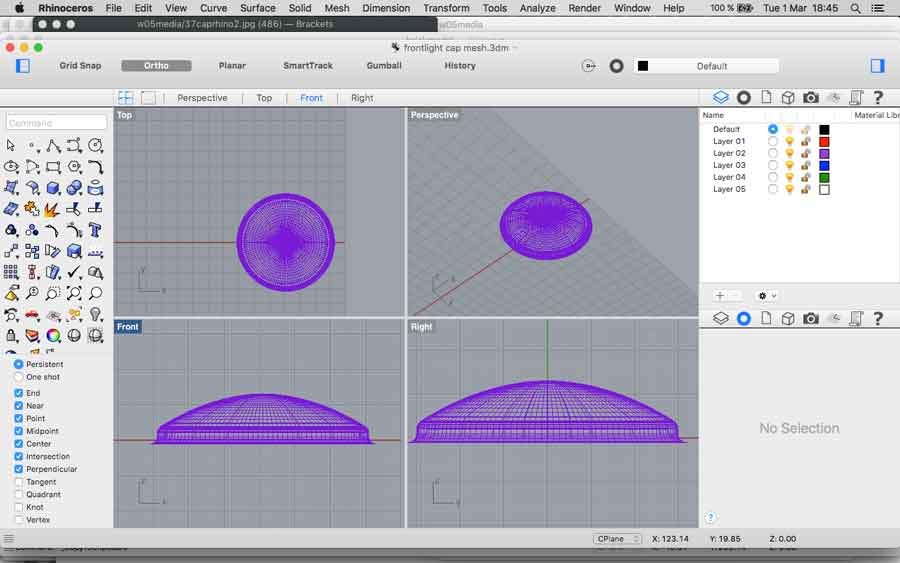Screen dimensions: 900x563
Task: Uncheck the Near osnap checkbox
Action: pos(18,406)
